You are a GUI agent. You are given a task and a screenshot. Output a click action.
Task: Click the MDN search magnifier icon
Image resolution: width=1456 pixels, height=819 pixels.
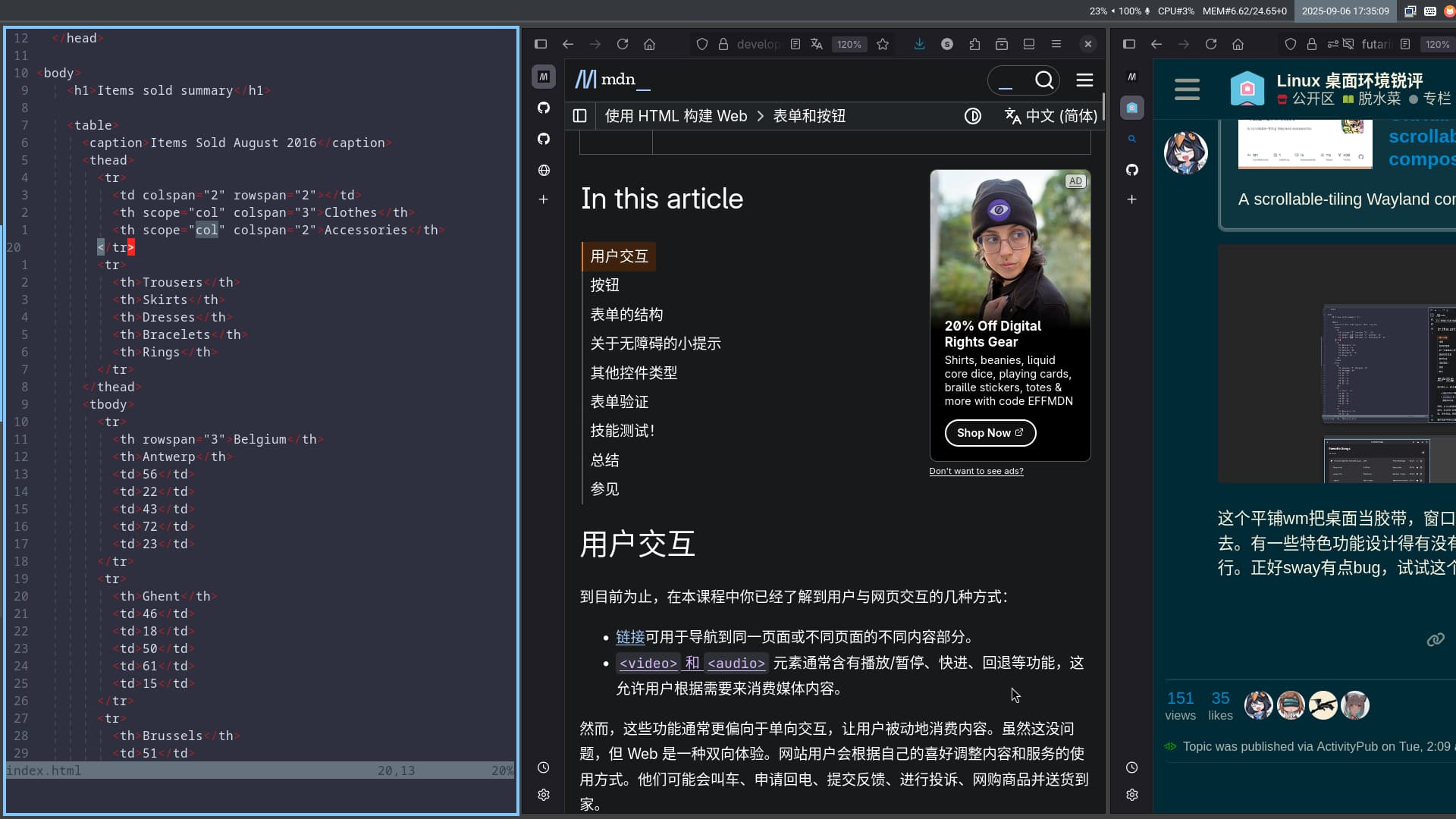point(1043,80)
